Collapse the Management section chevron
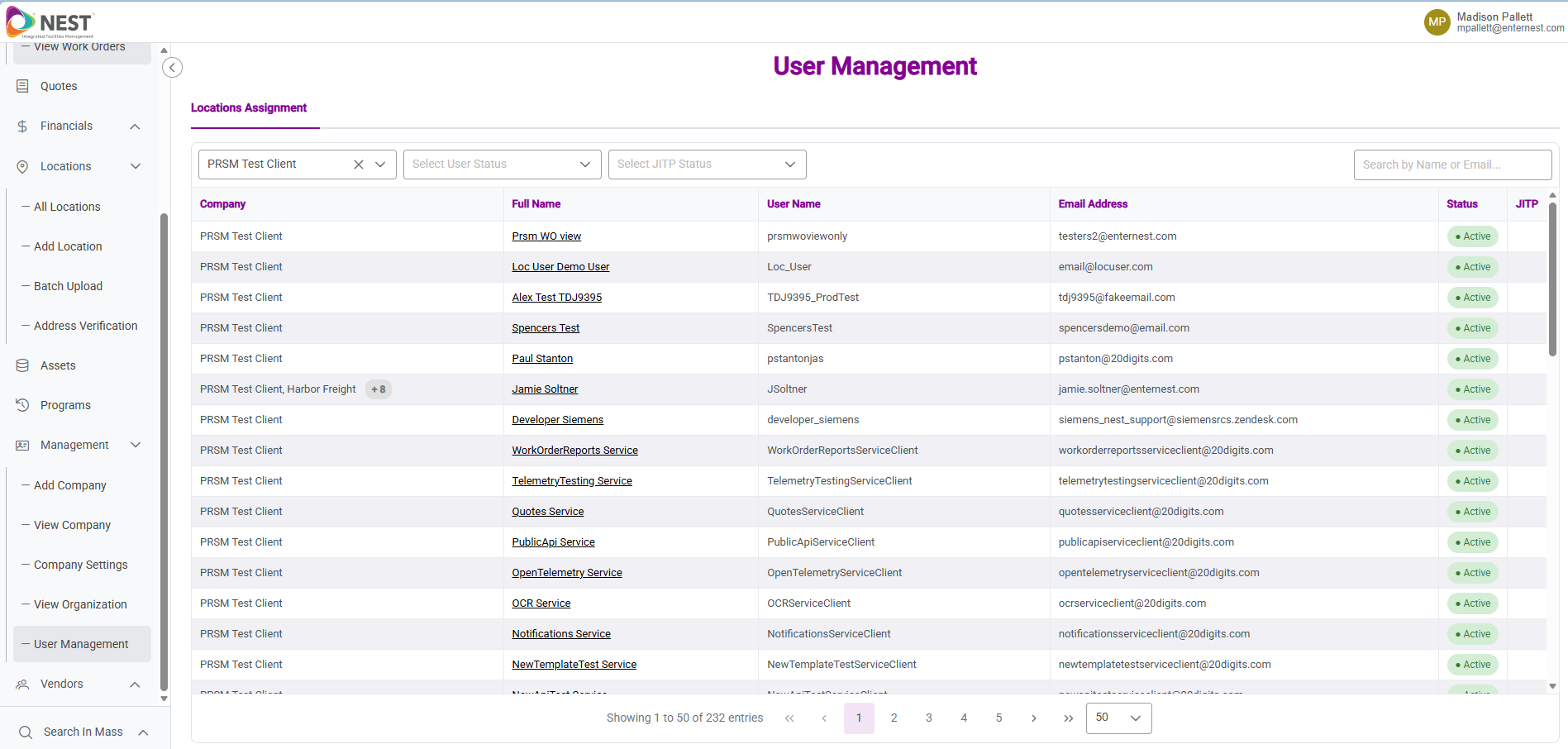The width and height of the screenshot is (1568, 749). coord(136,445)
